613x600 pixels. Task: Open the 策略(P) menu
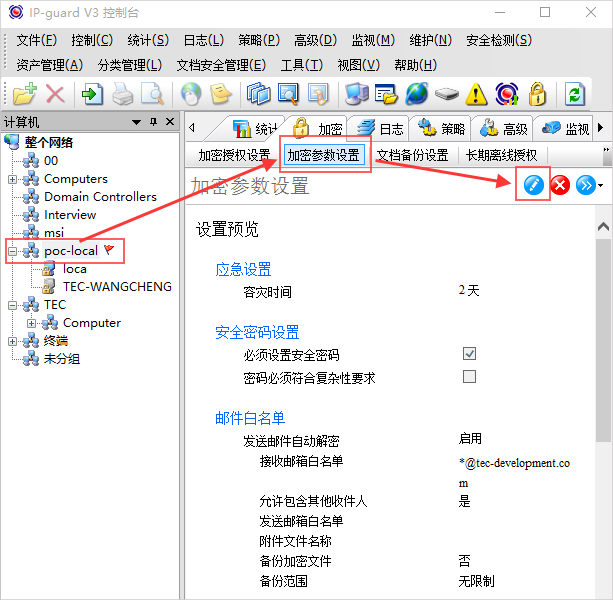pos(259,40)
